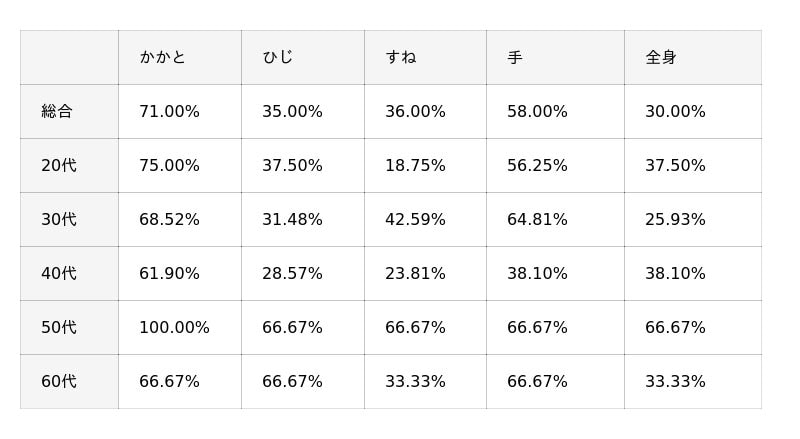Click the 40代 row label
The height and width of the screenshot is (439, 800).
pyautogui.click(x=59, y=273)
